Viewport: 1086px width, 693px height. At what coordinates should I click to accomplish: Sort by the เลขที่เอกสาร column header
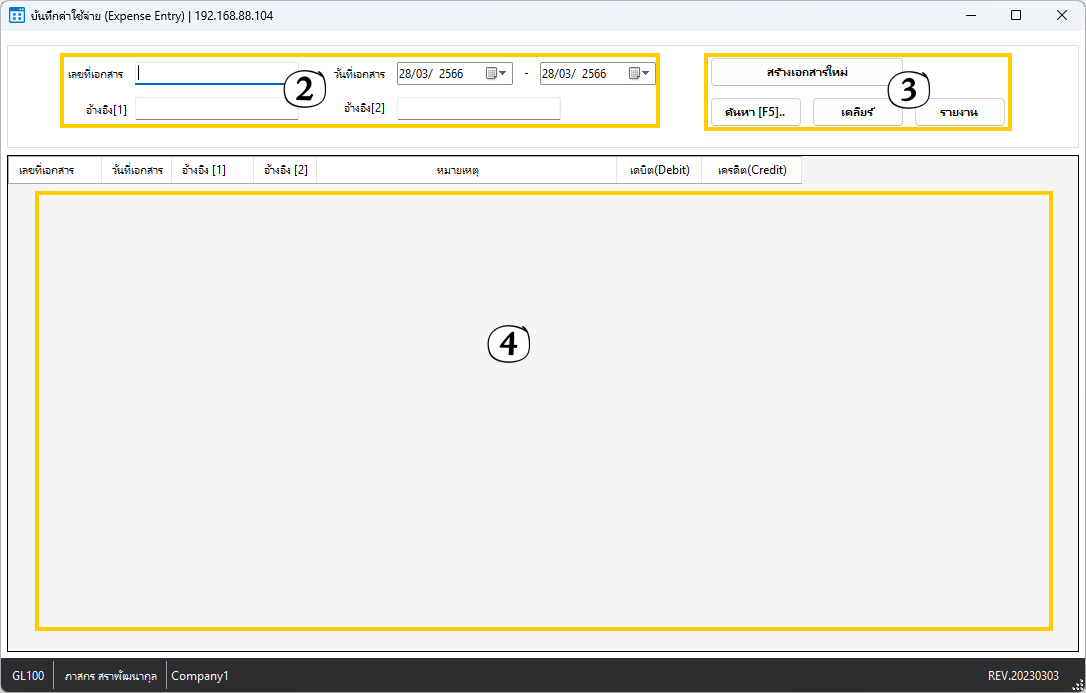(54, 170)
